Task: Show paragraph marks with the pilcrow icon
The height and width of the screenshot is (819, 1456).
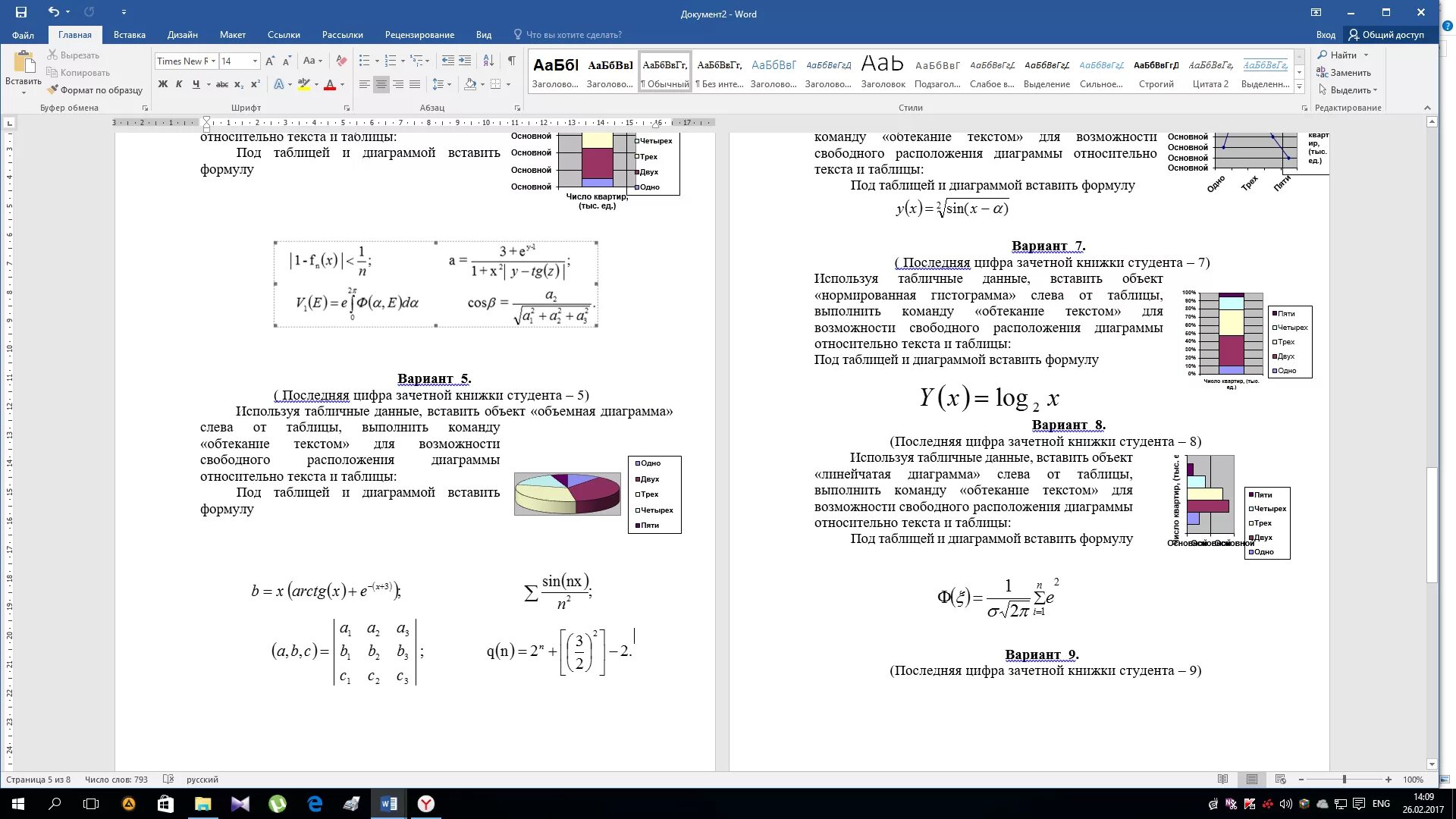Action: pyautogui.click(x=511, y=61)
